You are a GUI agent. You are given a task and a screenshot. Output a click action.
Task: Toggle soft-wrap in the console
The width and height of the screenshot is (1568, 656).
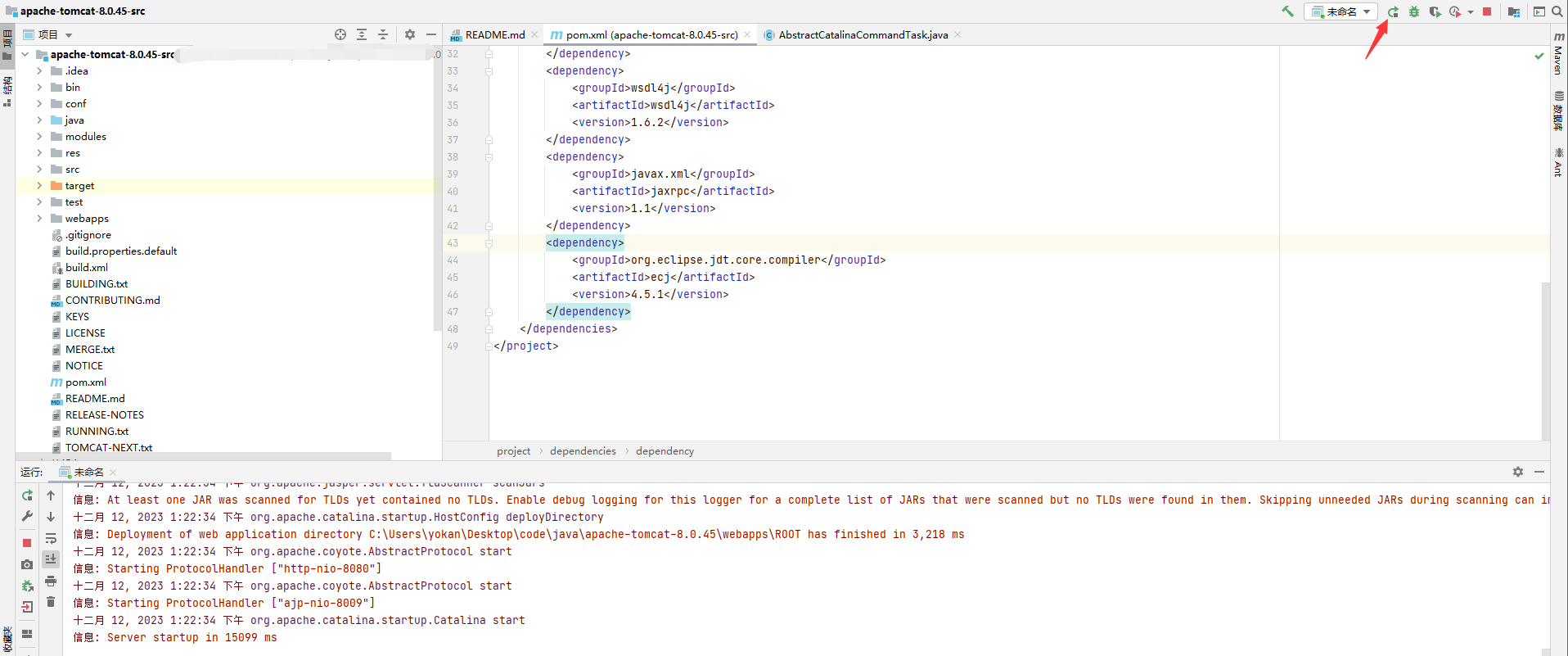[51, 538]
